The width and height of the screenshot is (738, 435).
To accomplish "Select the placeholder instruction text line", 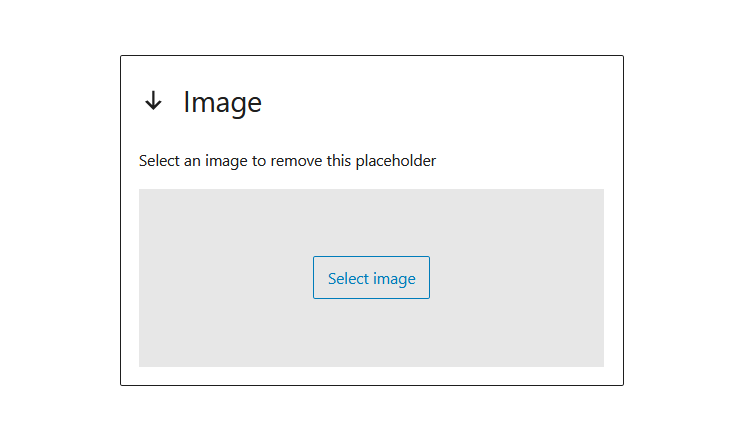I will 287,161.
